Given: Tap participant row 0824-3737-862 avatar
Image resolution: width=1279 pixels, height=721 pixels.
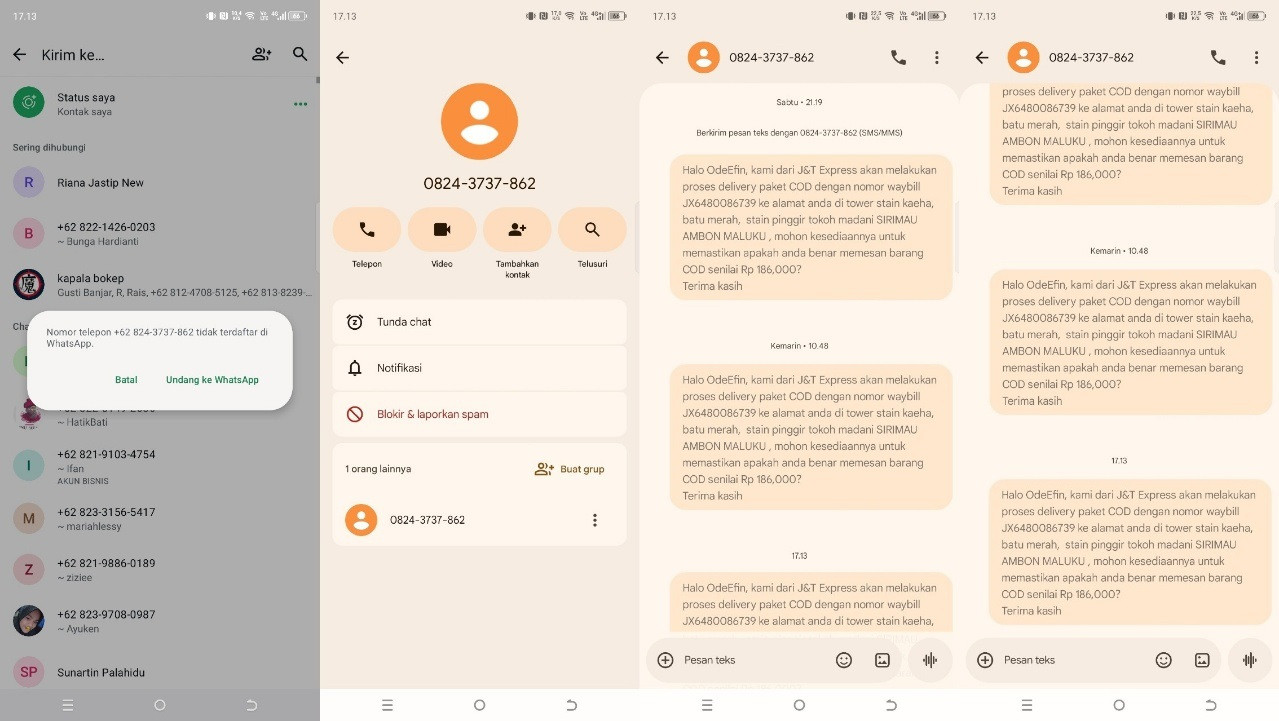Looking at the screenshot, I should coord(361,520).
